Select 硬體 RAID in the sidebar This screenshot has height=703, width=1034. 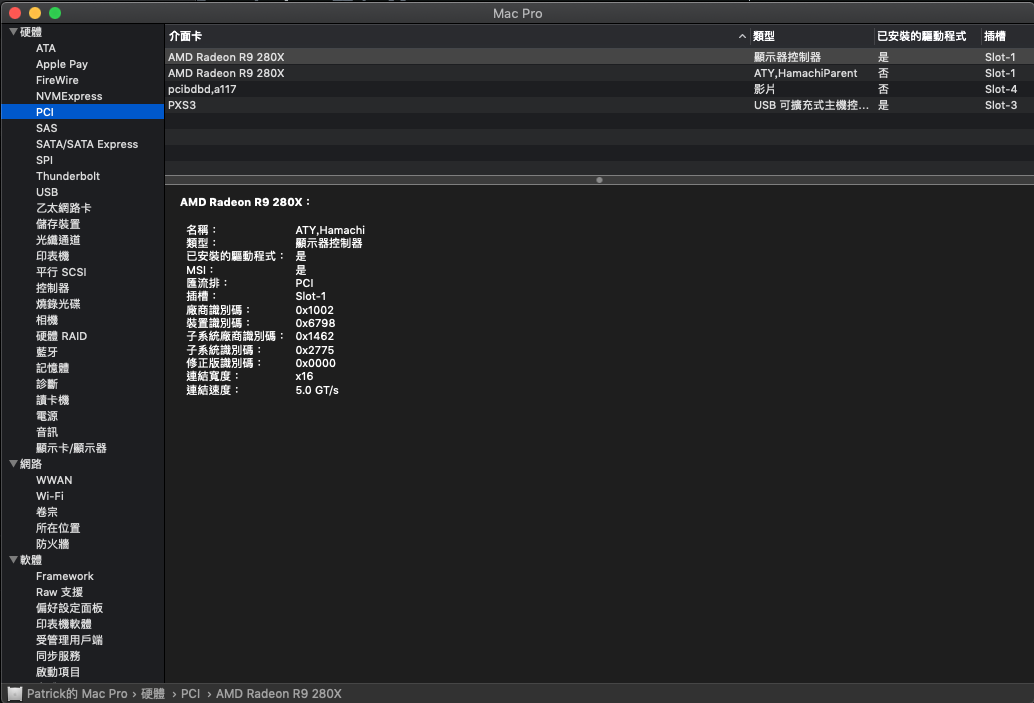click(61, 336)
